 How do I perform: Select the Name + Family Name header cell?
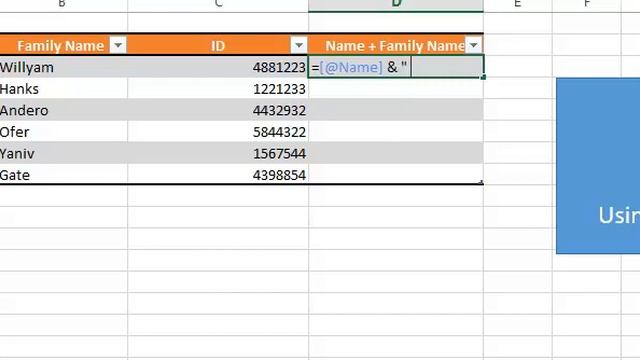[396, 45]
